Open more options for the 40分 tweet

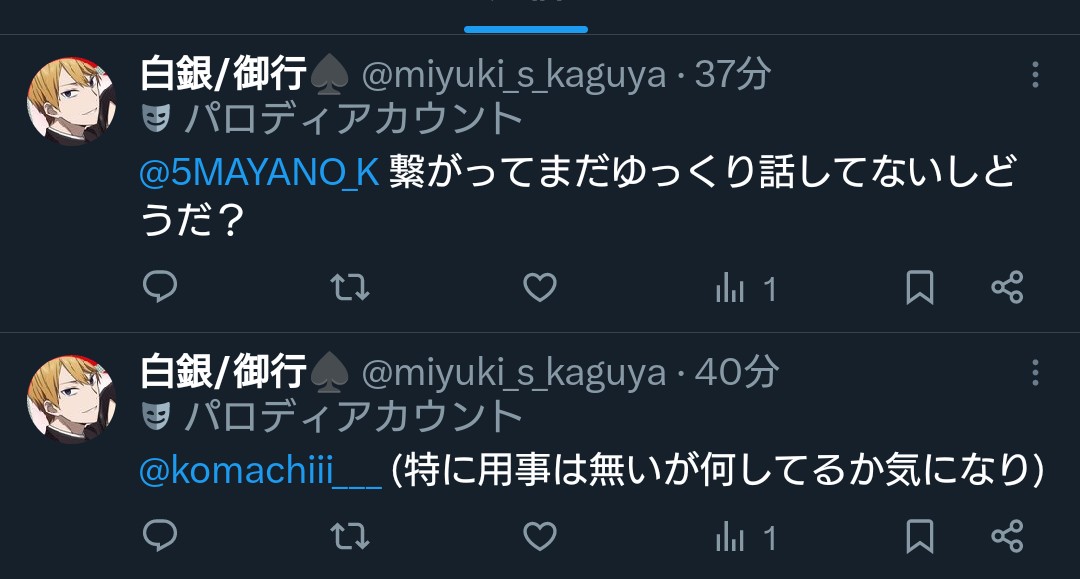(1035, 372)
